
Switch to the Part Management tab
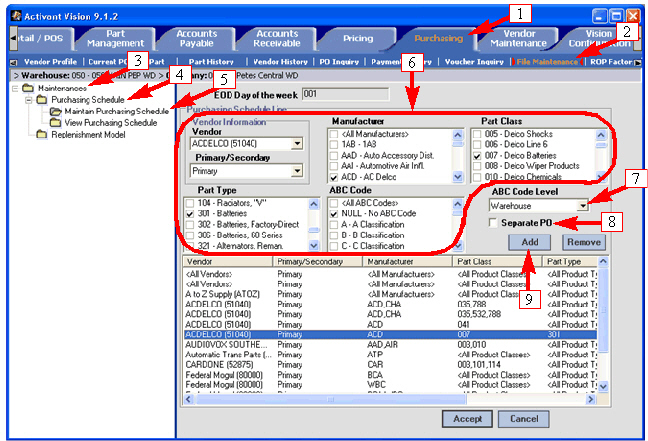[x=115, y=38]
